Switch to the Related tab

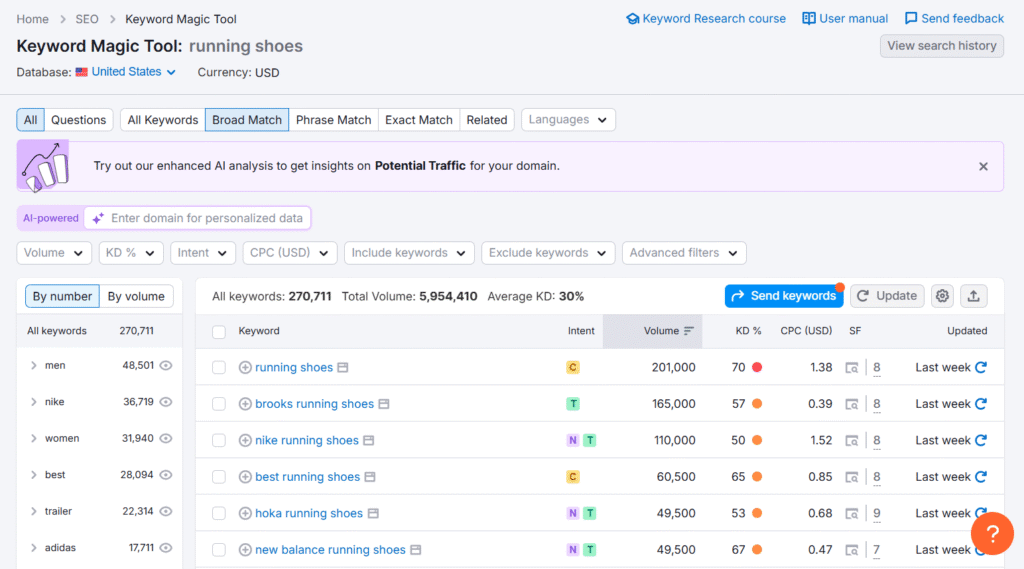pyautogui.click(x=487, y=120)
